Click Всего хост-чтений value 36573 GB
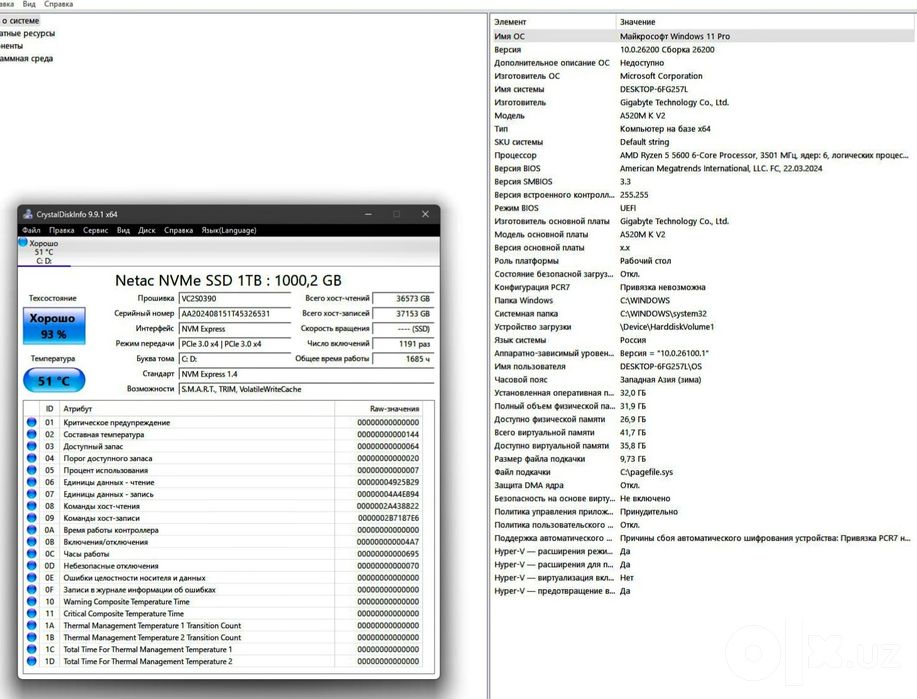 (x=403, y=298)
